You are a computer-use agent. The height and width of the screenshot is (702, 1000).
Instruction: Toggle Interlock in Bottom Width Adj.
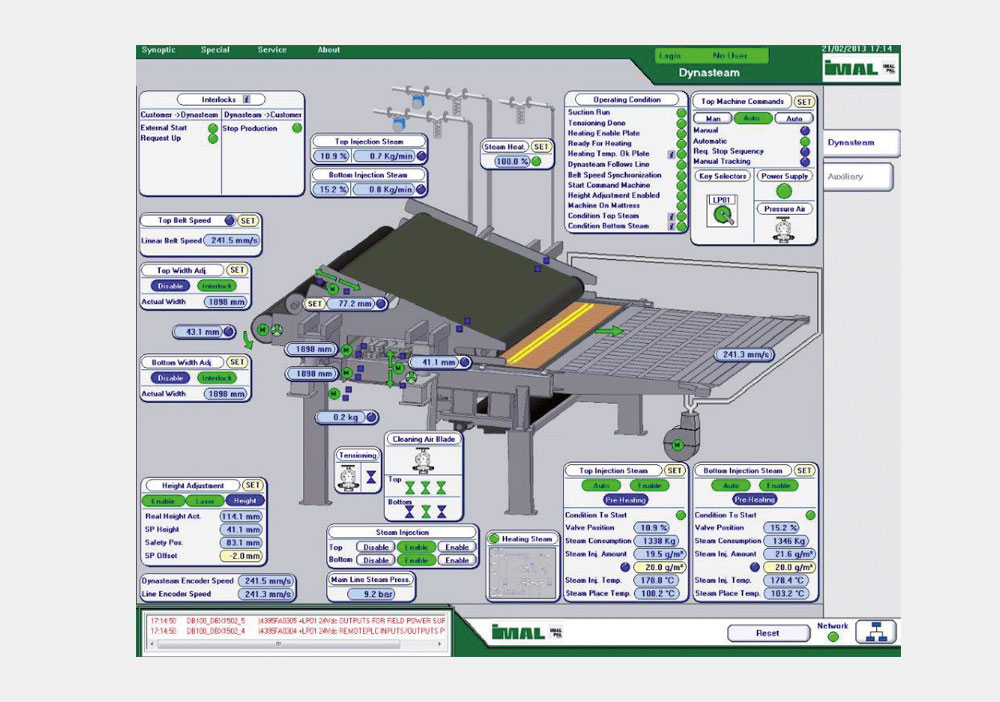pyautogui.click(x=217, y=378)
